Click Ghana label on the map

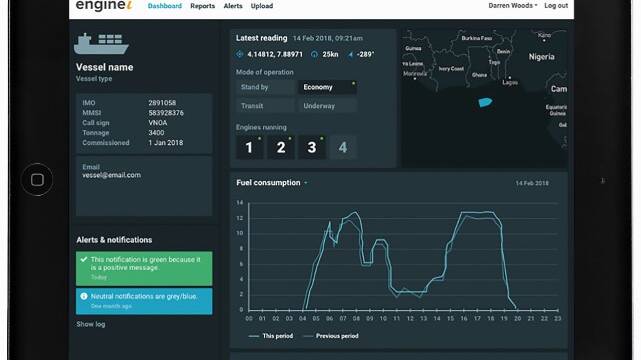pyautogui.click(x=479, y=75)
